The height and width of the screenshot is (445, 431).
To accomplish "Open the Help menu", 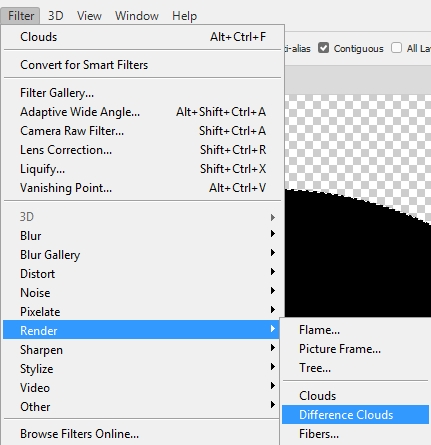I will pos(184,16).
